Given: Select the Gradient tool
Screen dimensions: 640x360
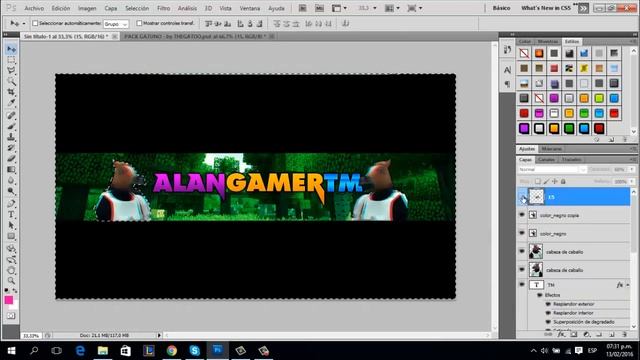Looking at the screenshot, I should 11,169.
